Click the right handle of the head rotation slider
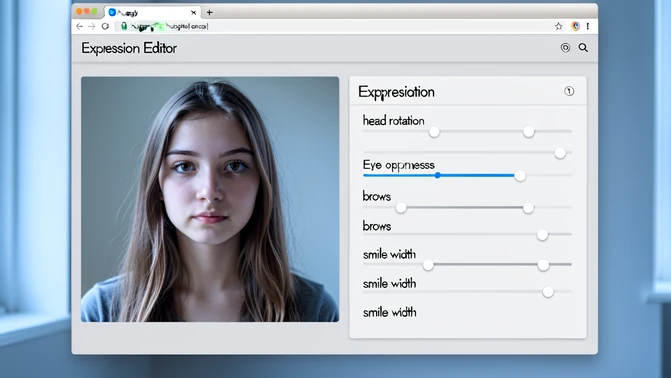 coord(528,132)
